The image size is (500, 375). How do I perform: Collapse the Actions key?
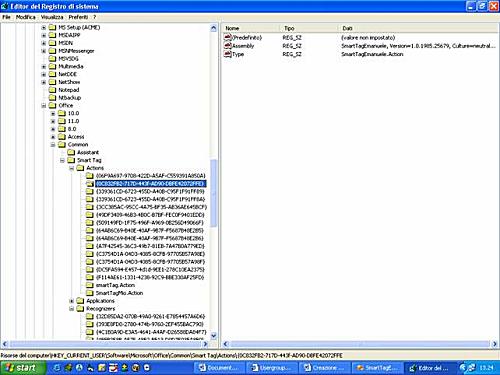[x=72, y=168]
